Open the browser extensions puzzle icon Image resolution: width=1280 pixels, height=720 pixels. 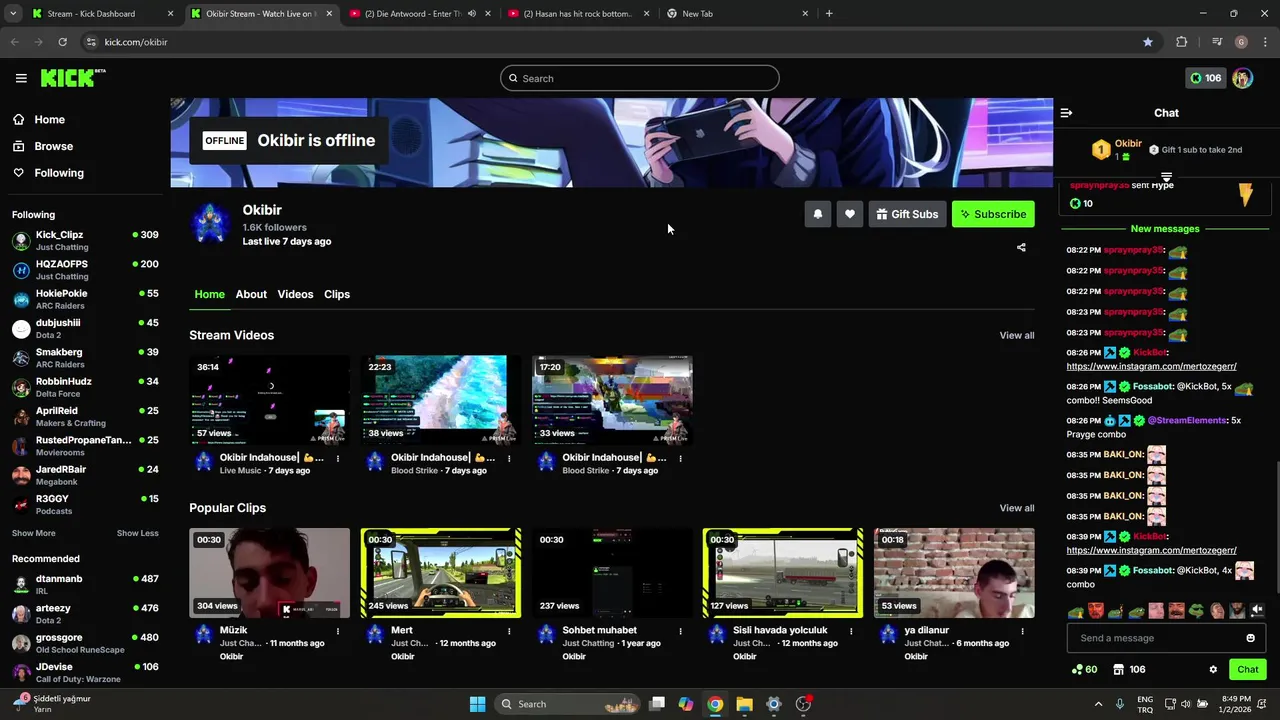tap(1182, 42)
